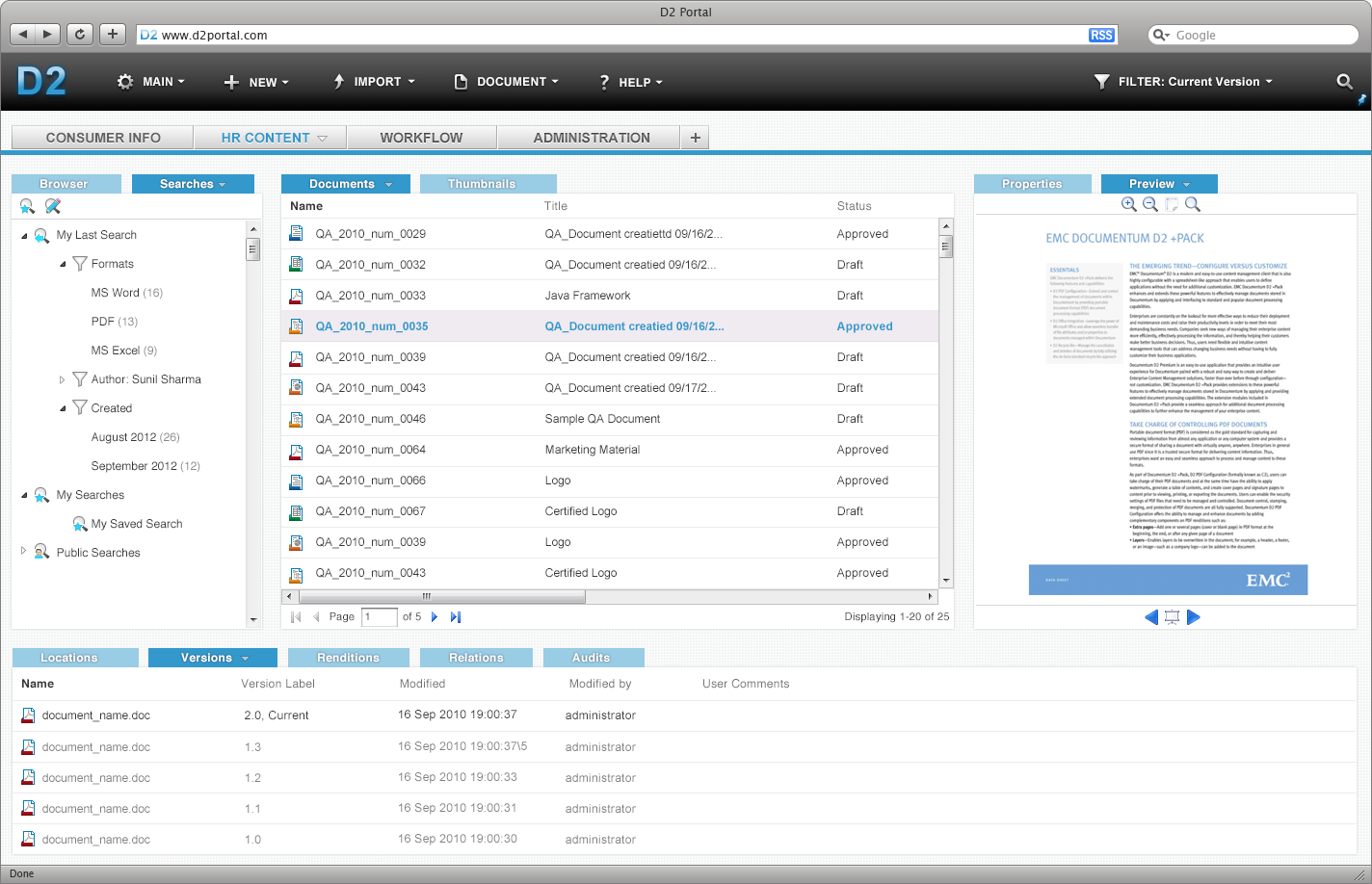The image size is (1372, 884).
Task: Add bookmark with browser plus button
Action: pyautogui.click(x=113, y=34)
